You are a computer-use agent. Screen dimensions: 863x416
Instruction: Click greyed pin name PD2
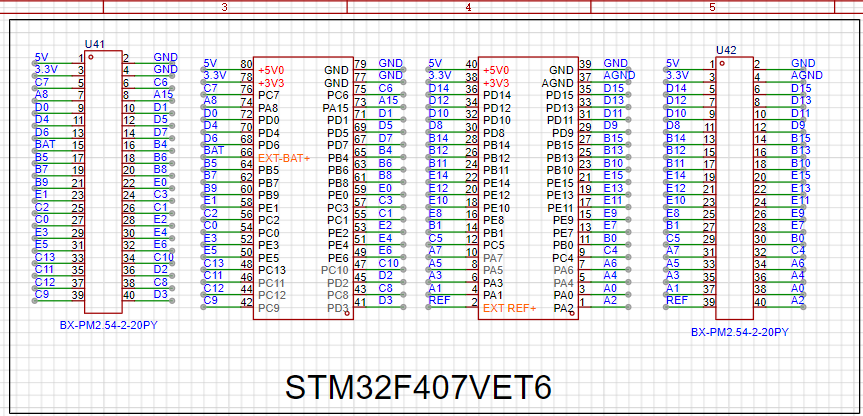[338, 283]
